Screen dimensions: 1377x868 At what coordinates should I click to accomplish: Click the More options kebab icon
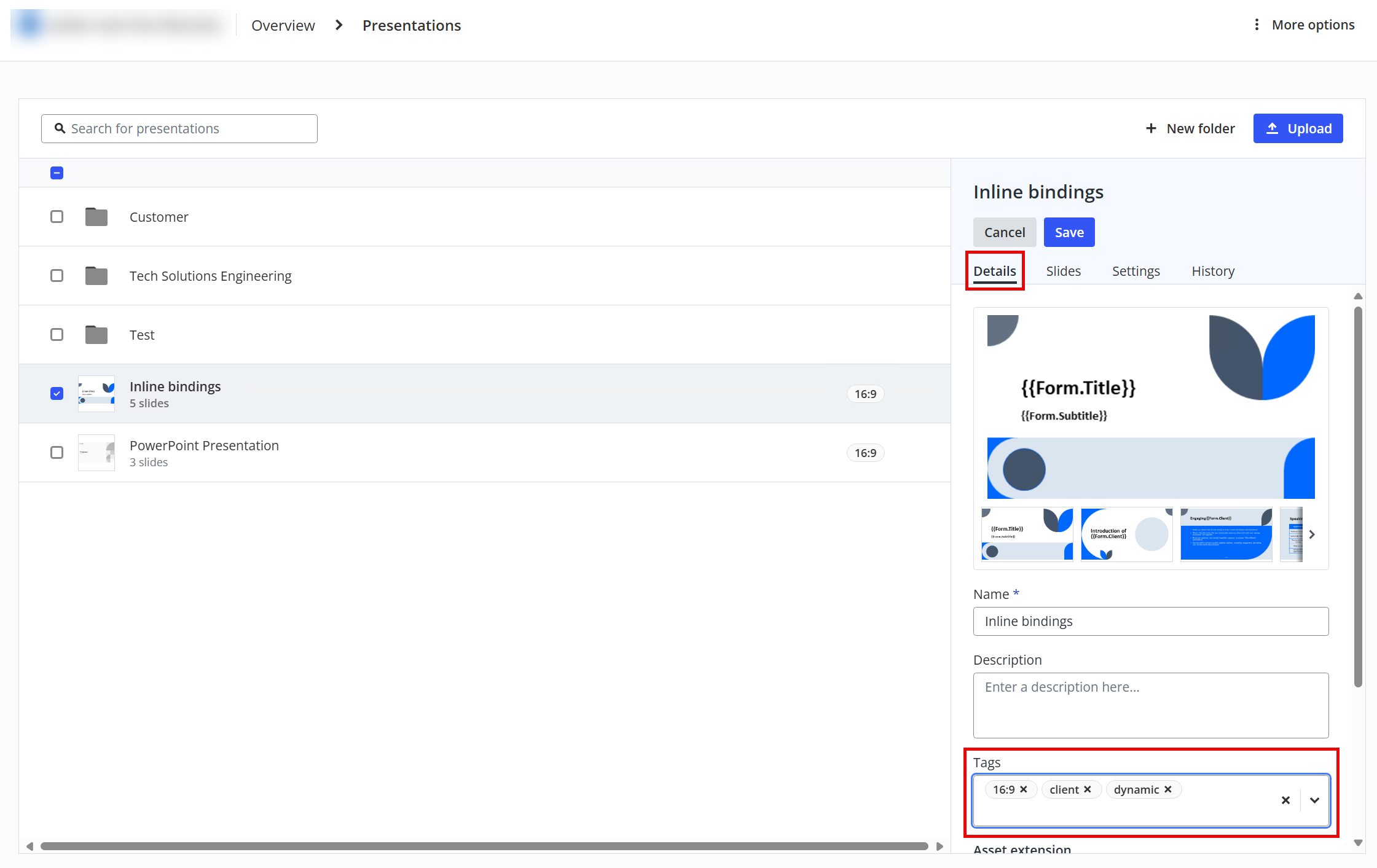(x=1257, y=25)
